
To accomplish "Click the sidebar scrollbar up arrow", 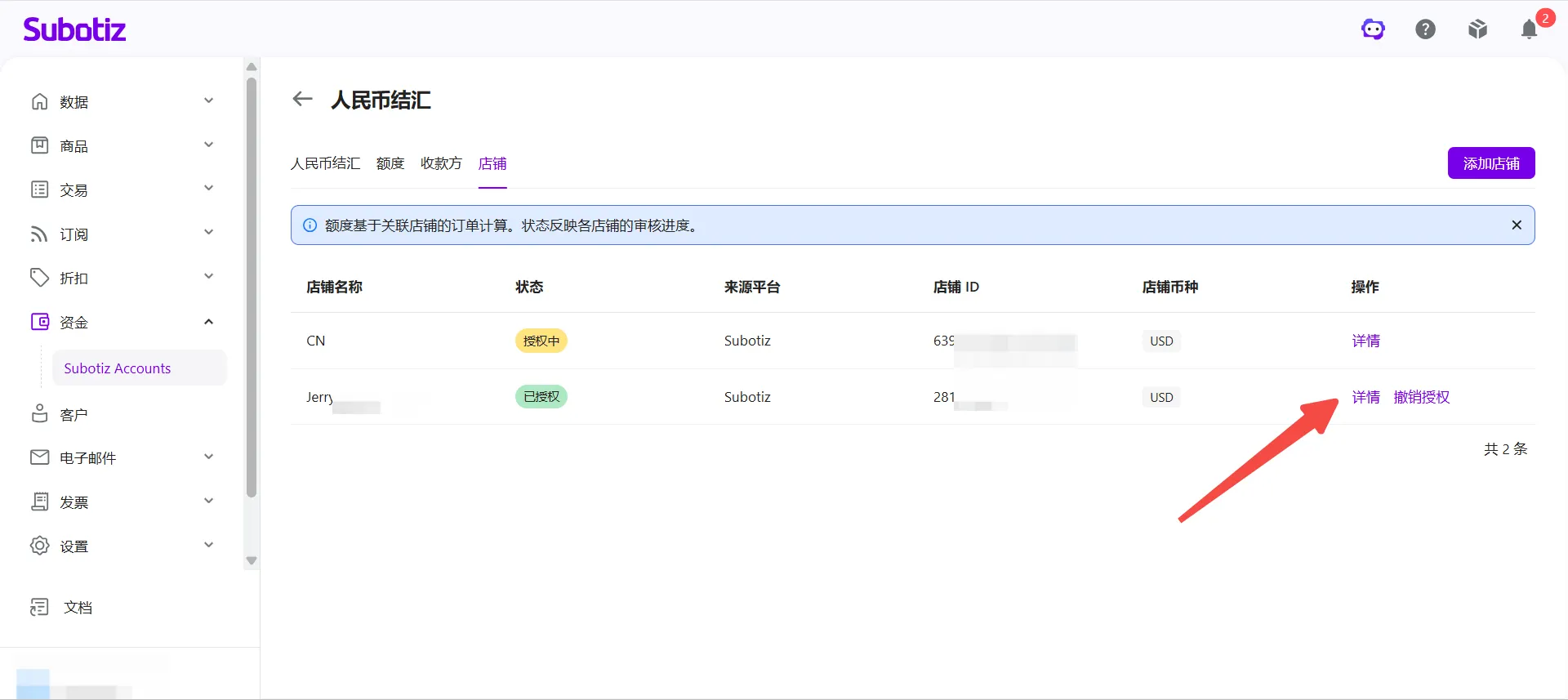I will point(252,67).
